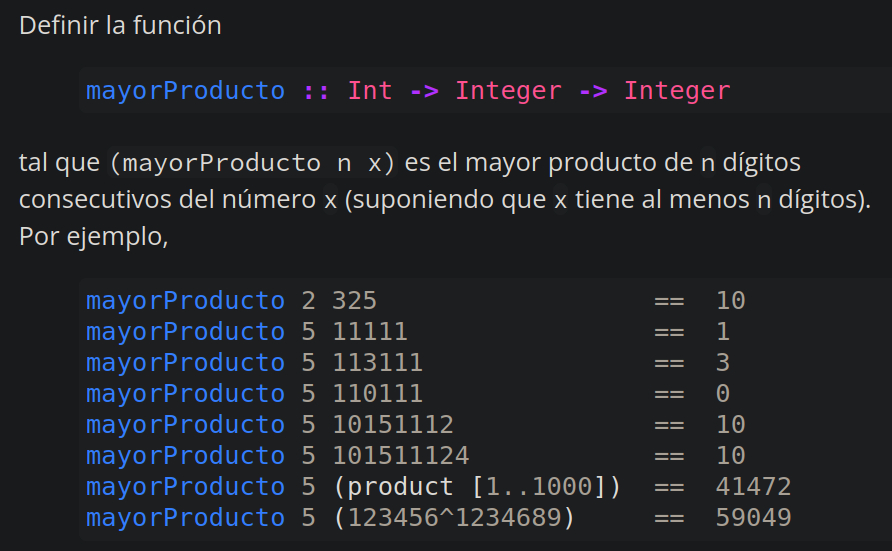The width and height of the screenshot is (892, 551).
Task: Click the last 'Integer' in the signature
Action: tap(677, 91)
